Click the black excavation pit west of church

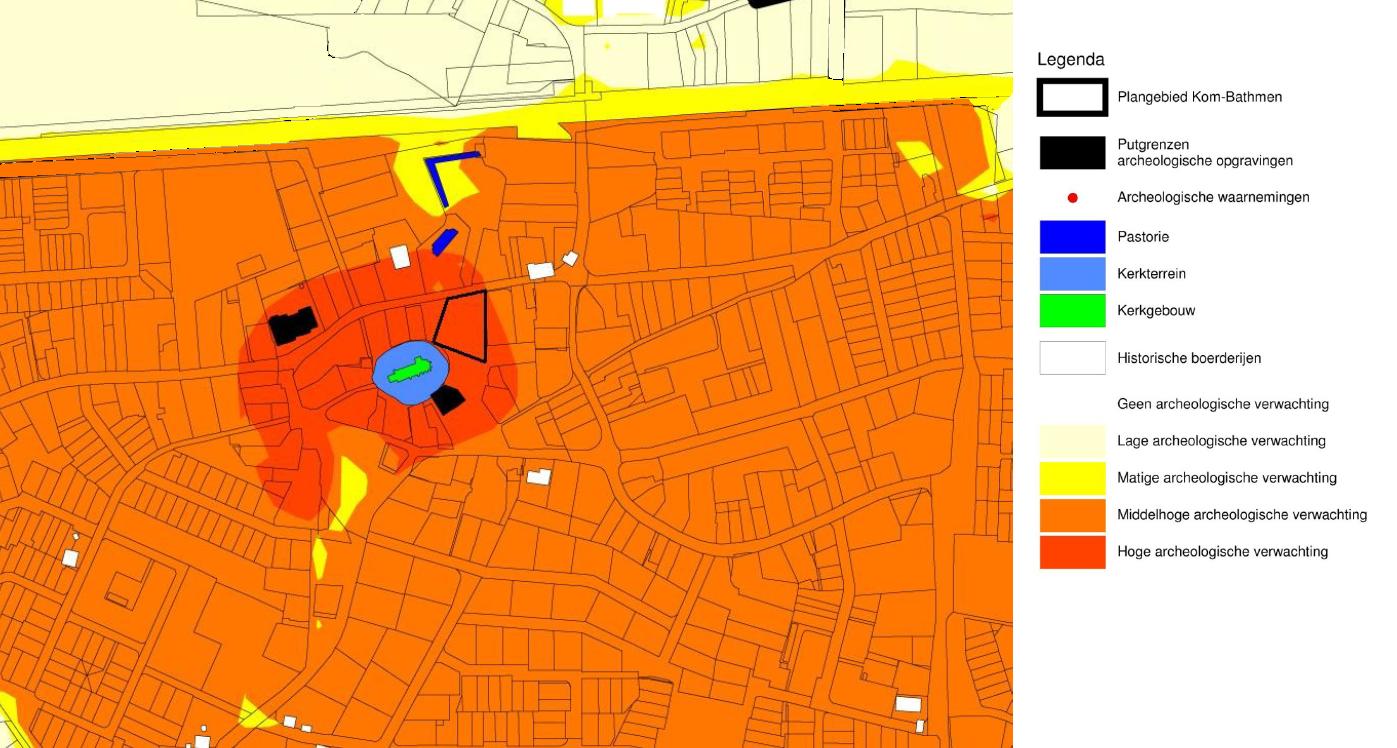click(293, 325)
